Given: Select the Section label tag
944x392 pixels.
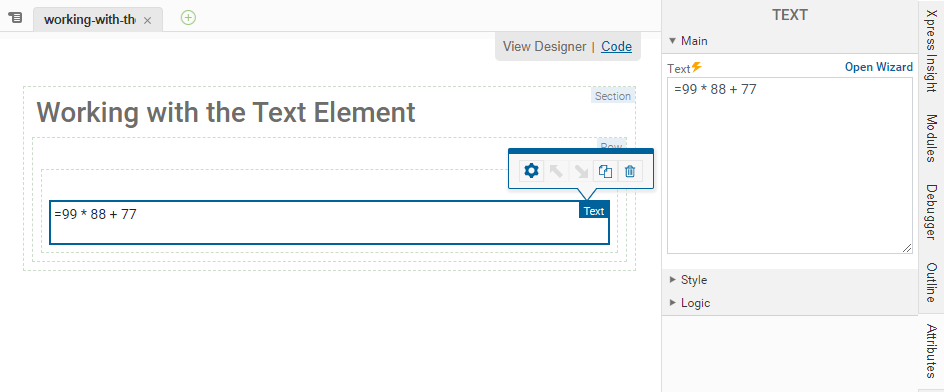Looking at the screenshot, I should click(613, 96).
